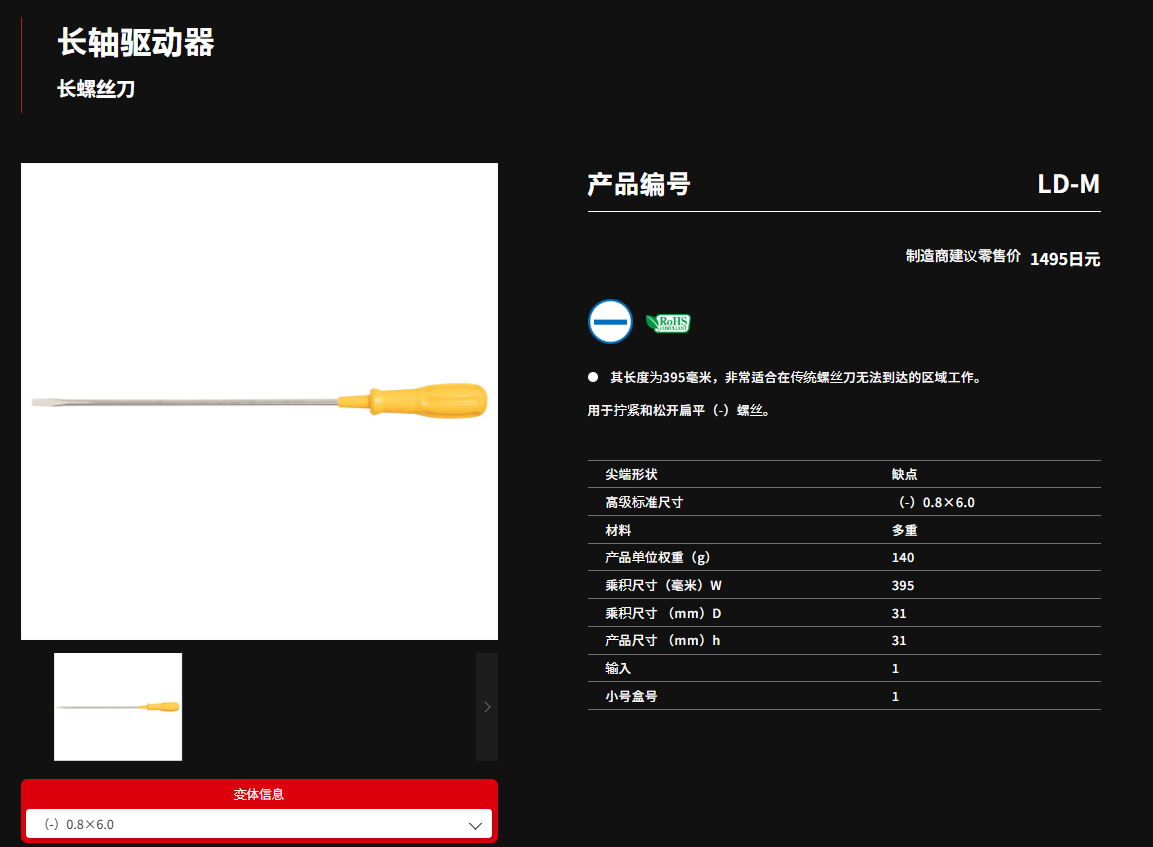
Task: Click the next arrow beside the thumbnail strip
Action: tap(487, 707)
